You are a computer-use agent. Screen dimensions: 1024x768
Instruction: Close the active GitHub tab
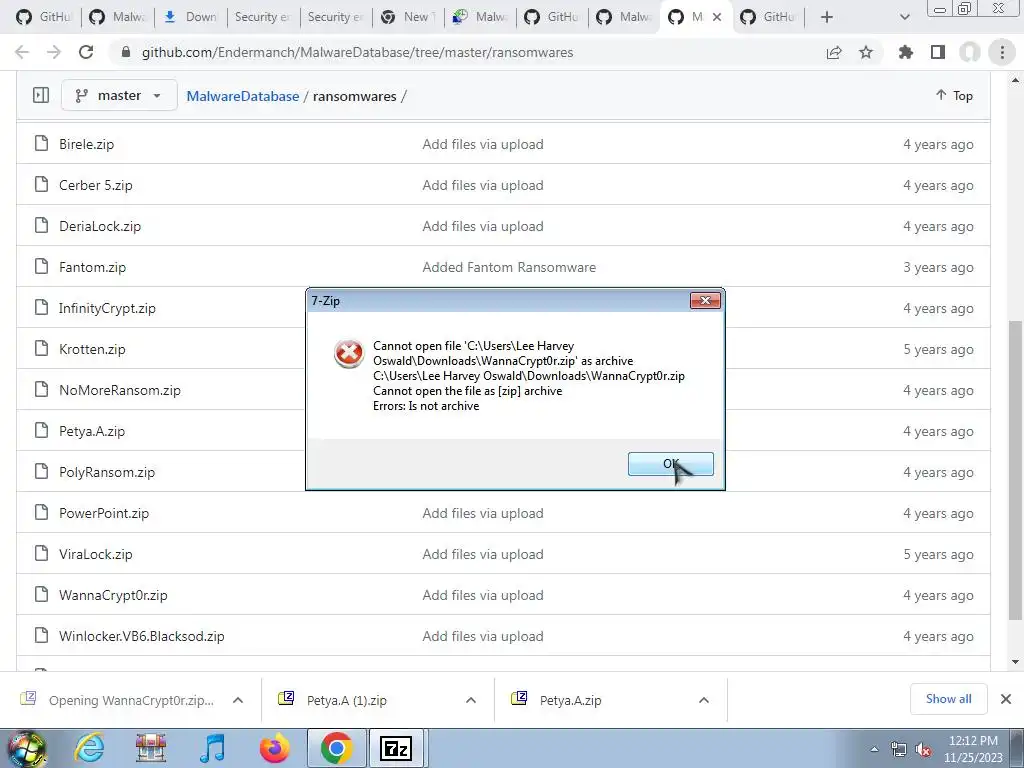point(717,17)
